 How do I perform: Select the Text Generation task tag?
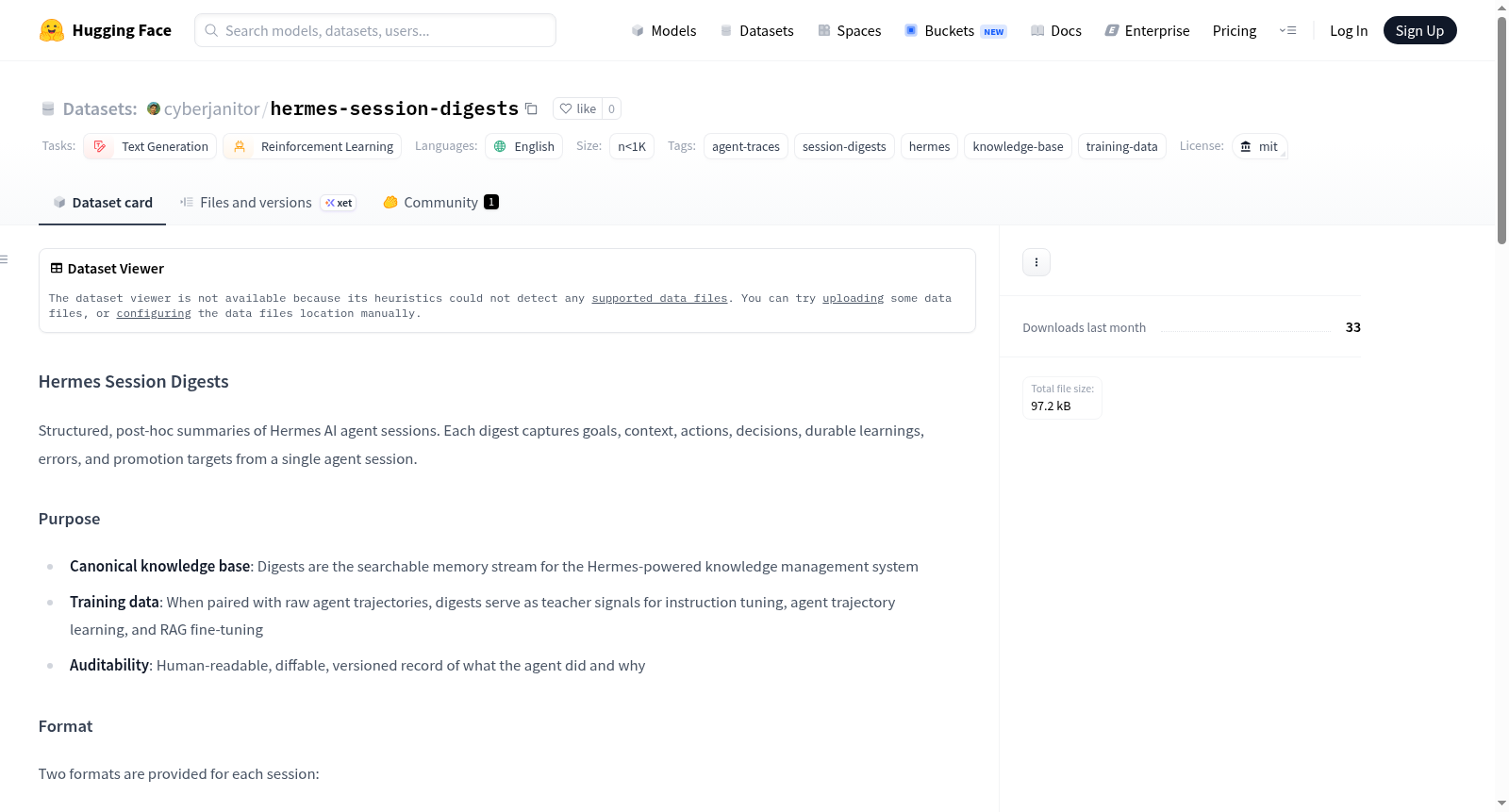[x=150, y=146]
